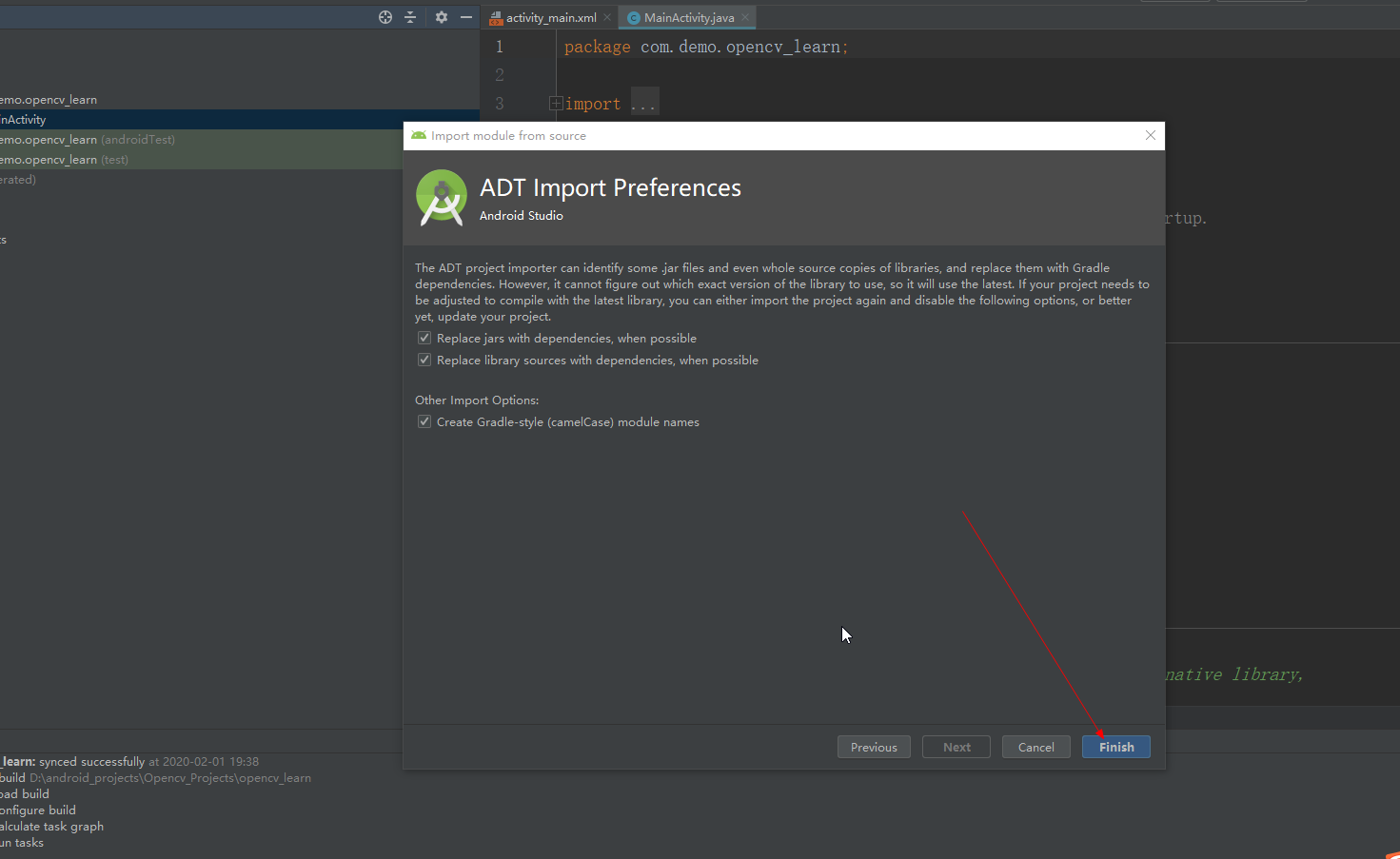The width and height of the screenshot is (1400, 859).
Task: Click the 'Other Import Options:' label
Action: [x=477, y=400]
